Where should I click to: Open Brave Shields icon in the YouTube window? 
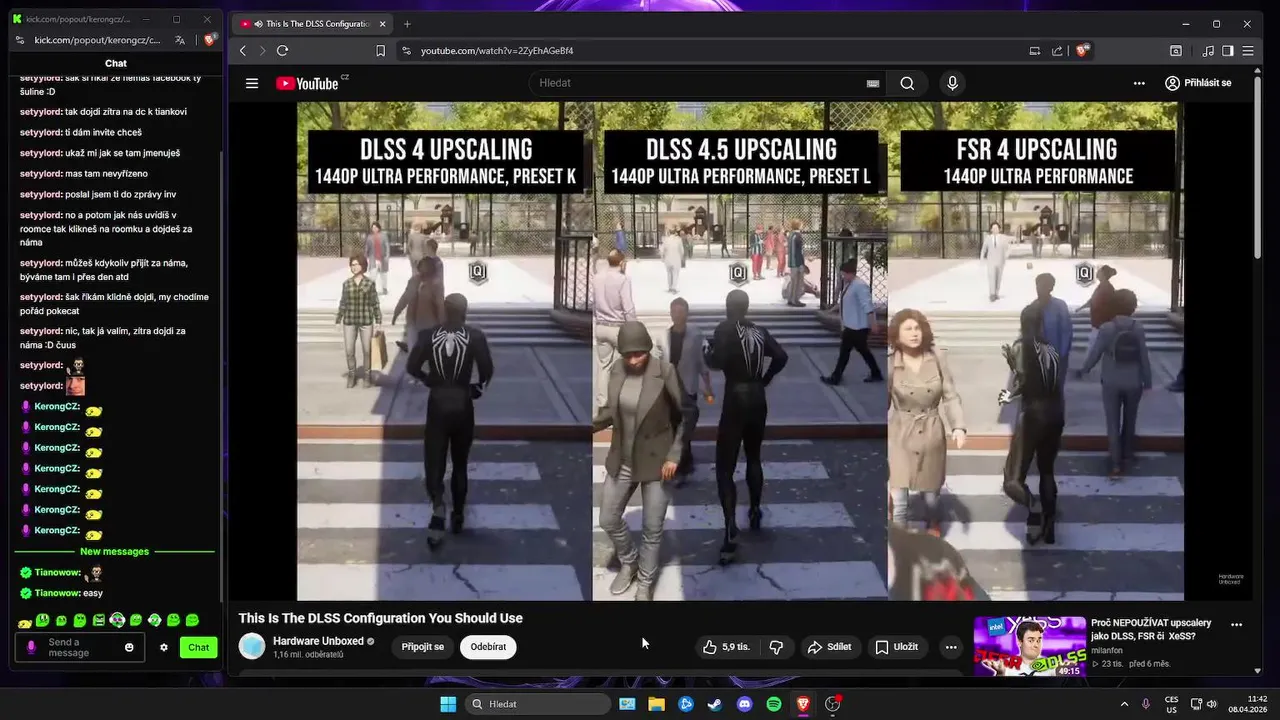tap(1082, 50)
